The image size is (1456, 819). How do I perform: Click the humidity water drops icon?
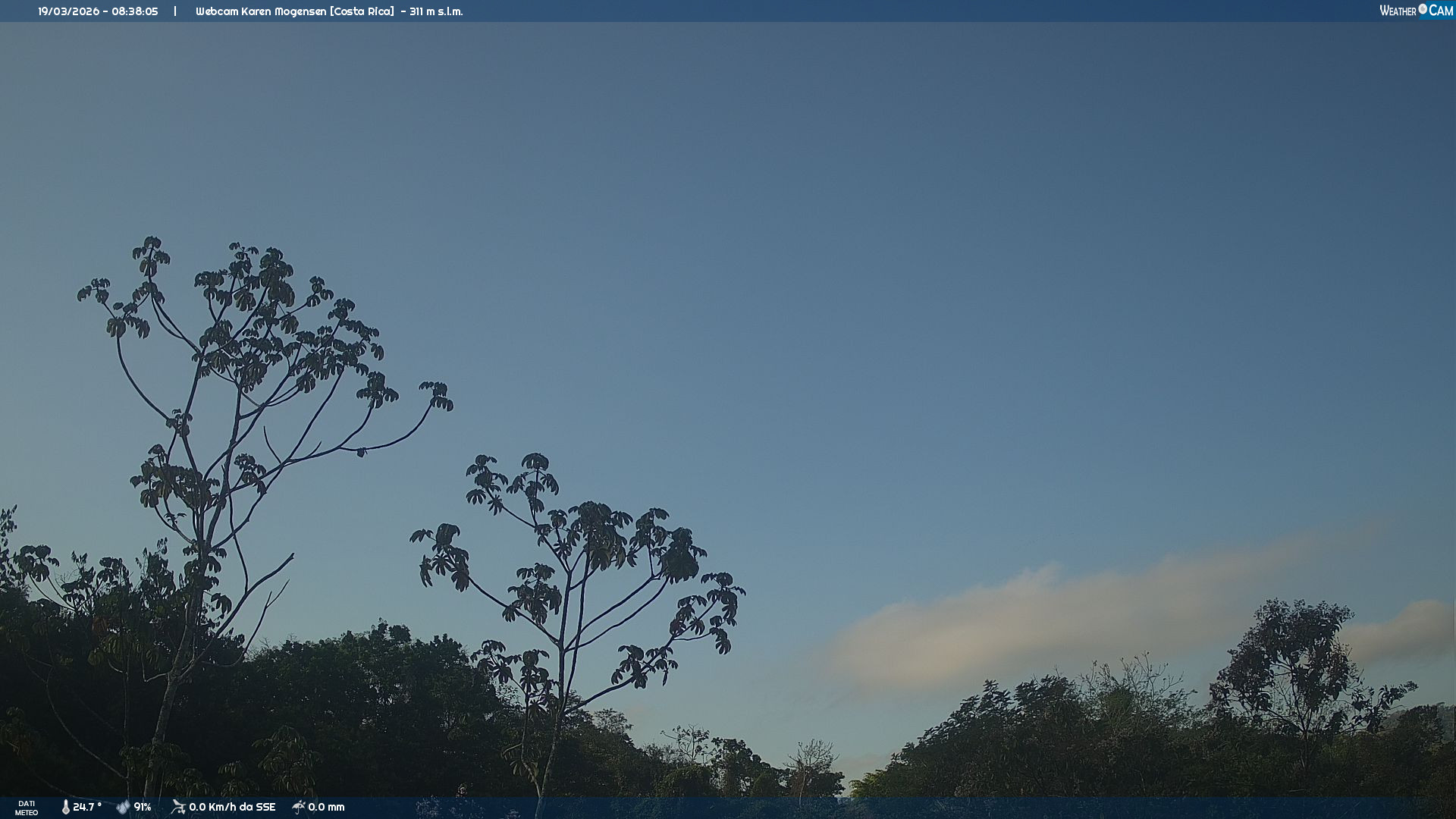point(123,807)
